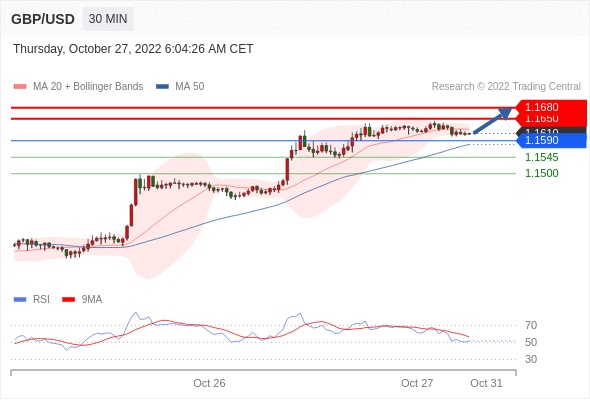The height and width of the screenshot is (400, 590).
Task: Click the RSI 30 level label
Action: tap(531, 359)
